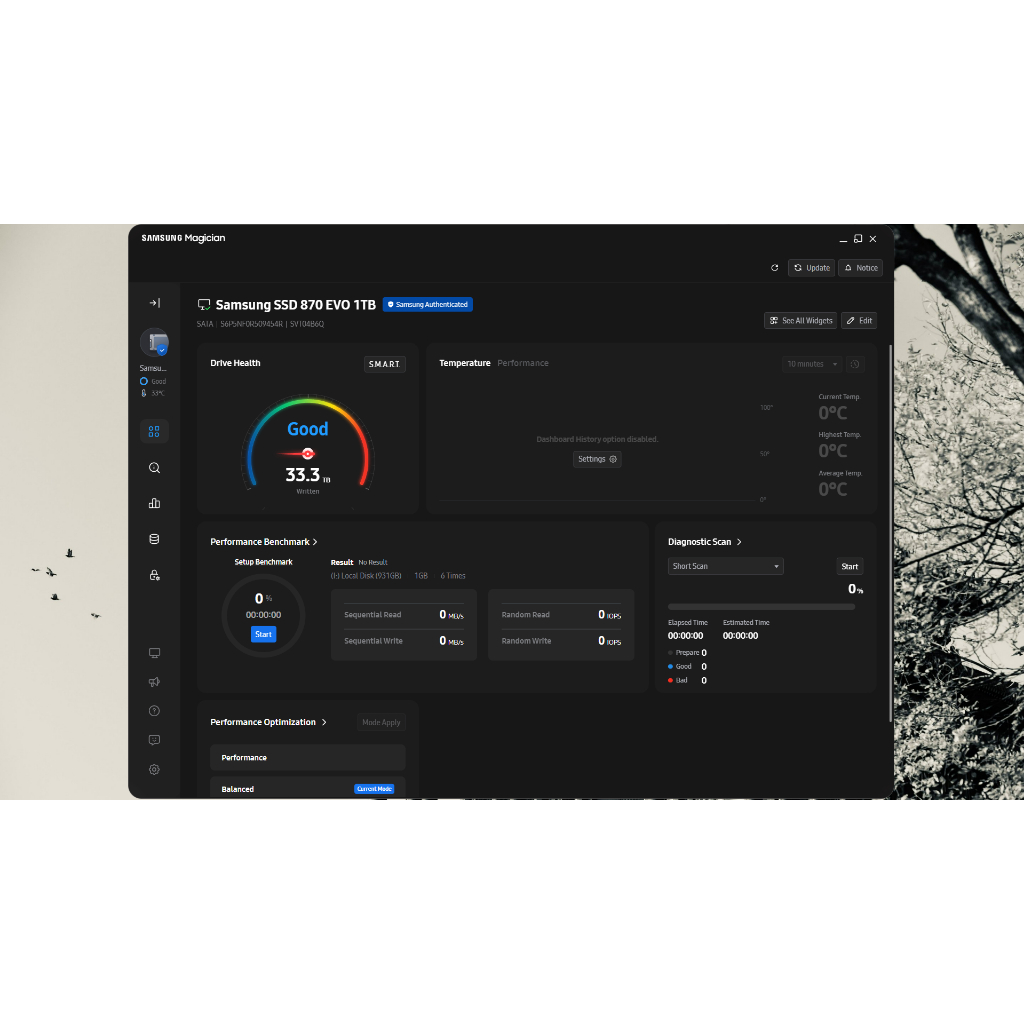The width and height of the screenshot is (1024, 1024).
Task: Click the Elapsed Time value
Action: 685,636
